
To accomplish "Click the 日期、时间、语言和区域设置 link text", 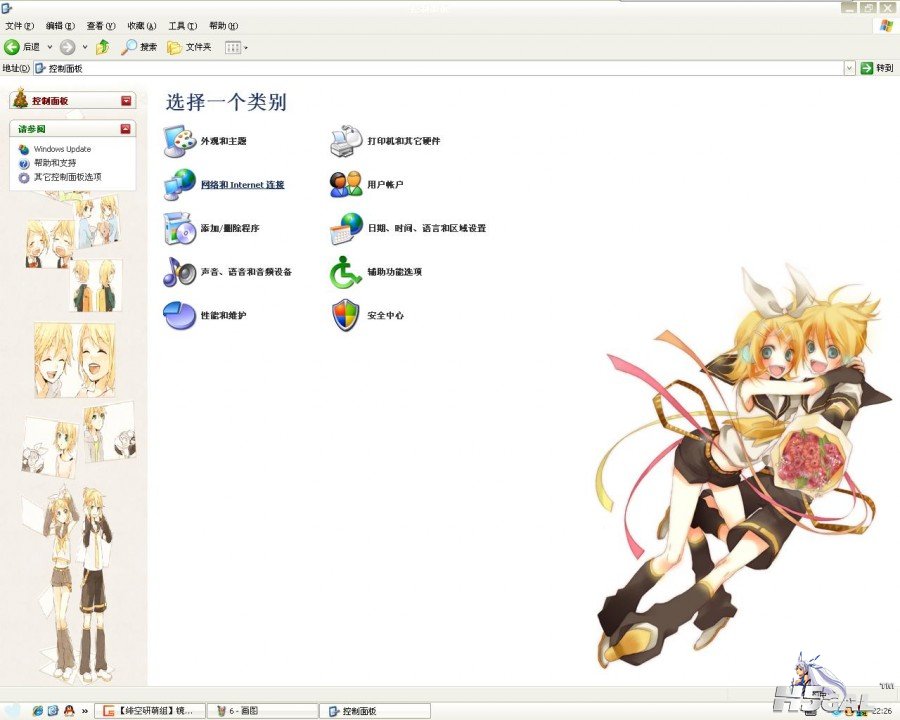I will click(426, 228).
